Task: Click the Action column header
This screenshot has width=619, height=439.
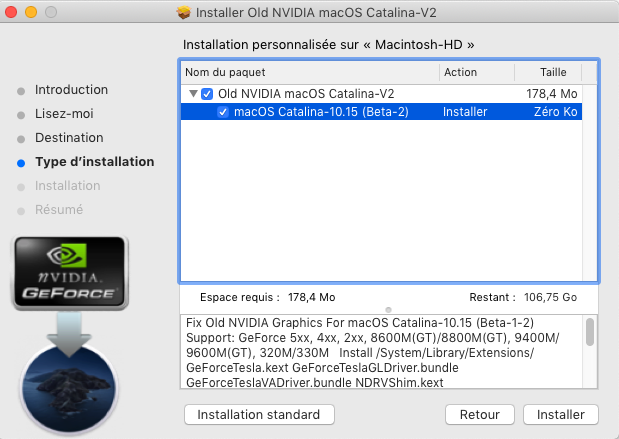Action: 477,72
